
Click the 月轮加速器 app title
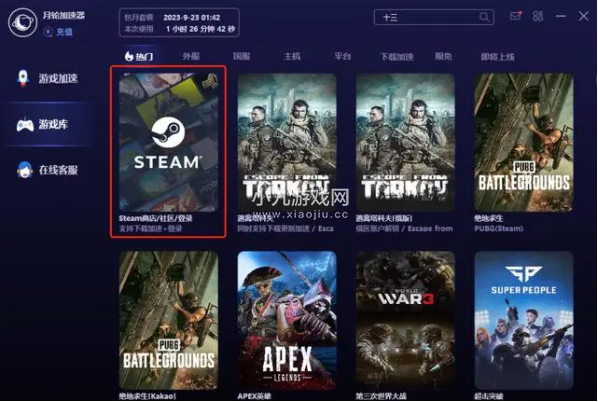tap(64, 15)
